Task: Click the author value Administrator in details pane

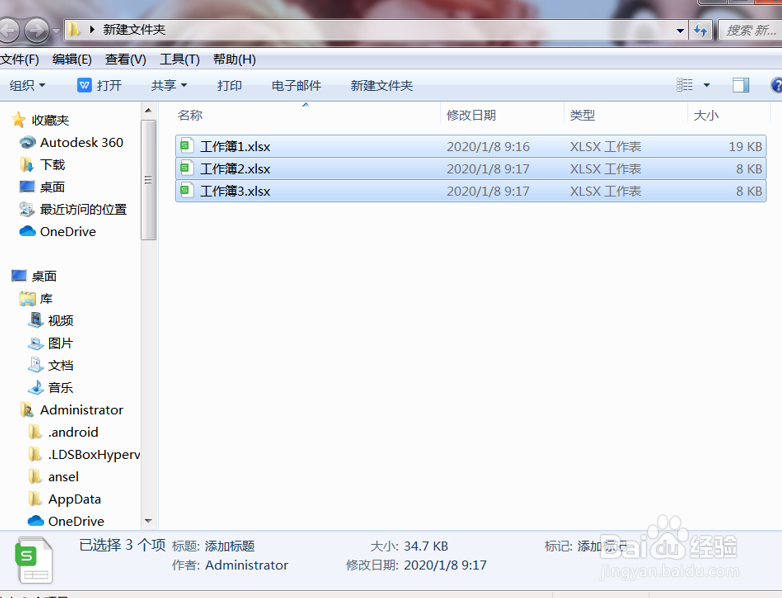Action: click(246, 565)
